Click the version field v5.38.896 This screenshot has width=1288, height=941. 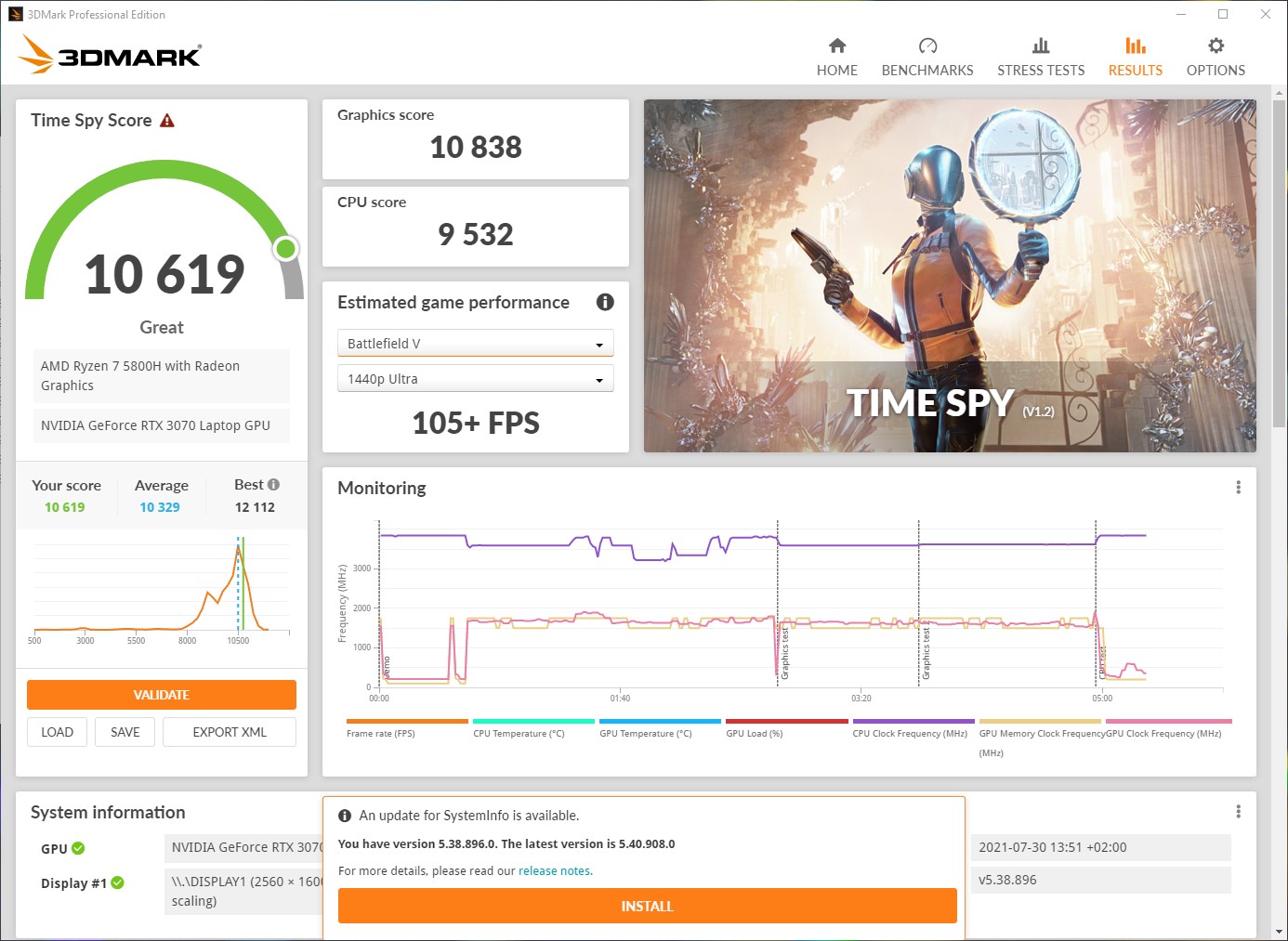pyautogui.click(x=1101, y=880)
